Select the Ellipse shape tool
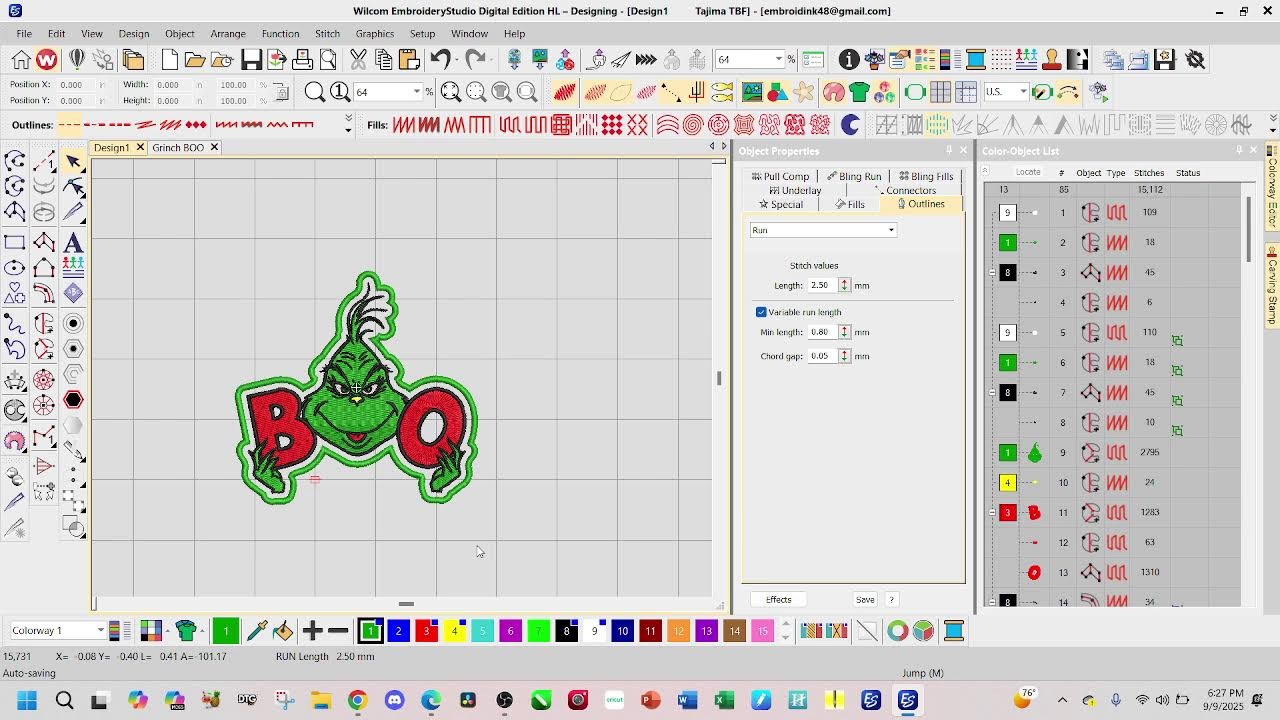The image size is (1280, 720). click(15, 268)
